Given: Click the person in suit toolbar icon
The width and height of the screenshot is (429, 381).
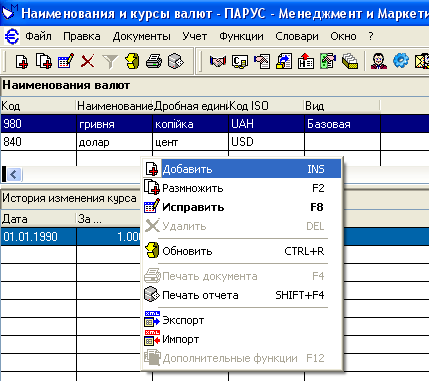Looking at the screenshot, I should pos(379,61).
